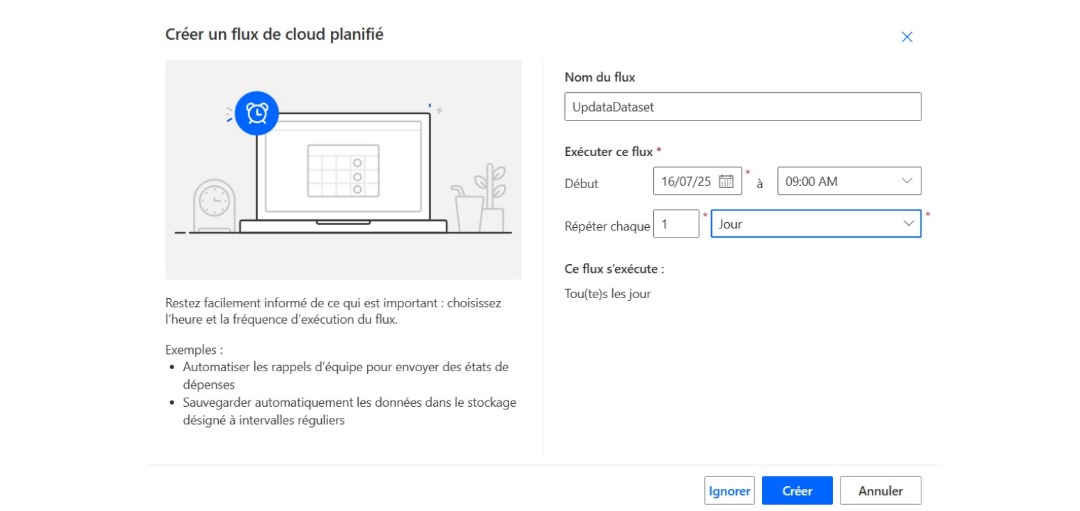The image size is (1080, 511).
Task: Focus the Nom du flux text field
Action: click(742, 107)
